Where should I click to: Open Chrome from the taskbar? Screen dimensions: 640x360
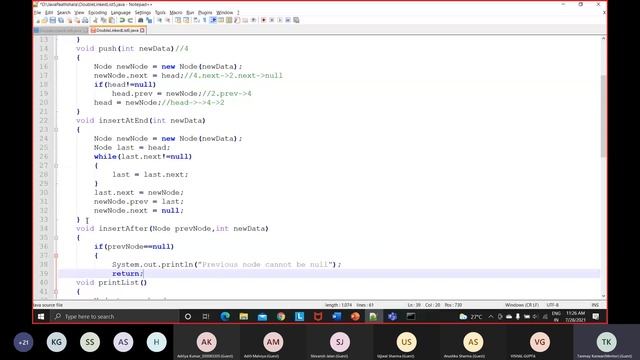pyautogui.click(x=281, y=316)
